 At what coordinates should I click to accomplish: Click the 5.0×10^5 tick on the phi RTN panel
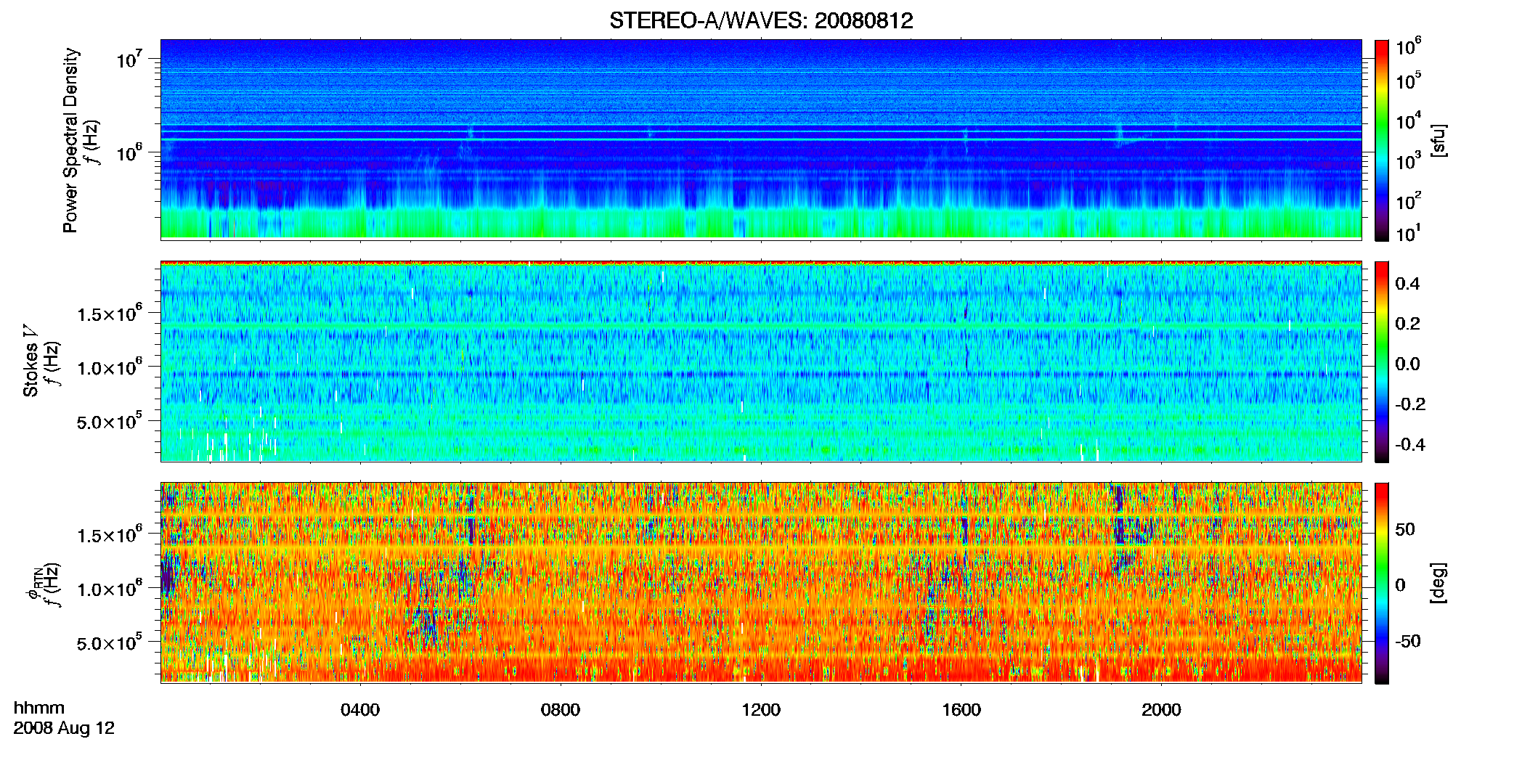click(x=110, y=642)
